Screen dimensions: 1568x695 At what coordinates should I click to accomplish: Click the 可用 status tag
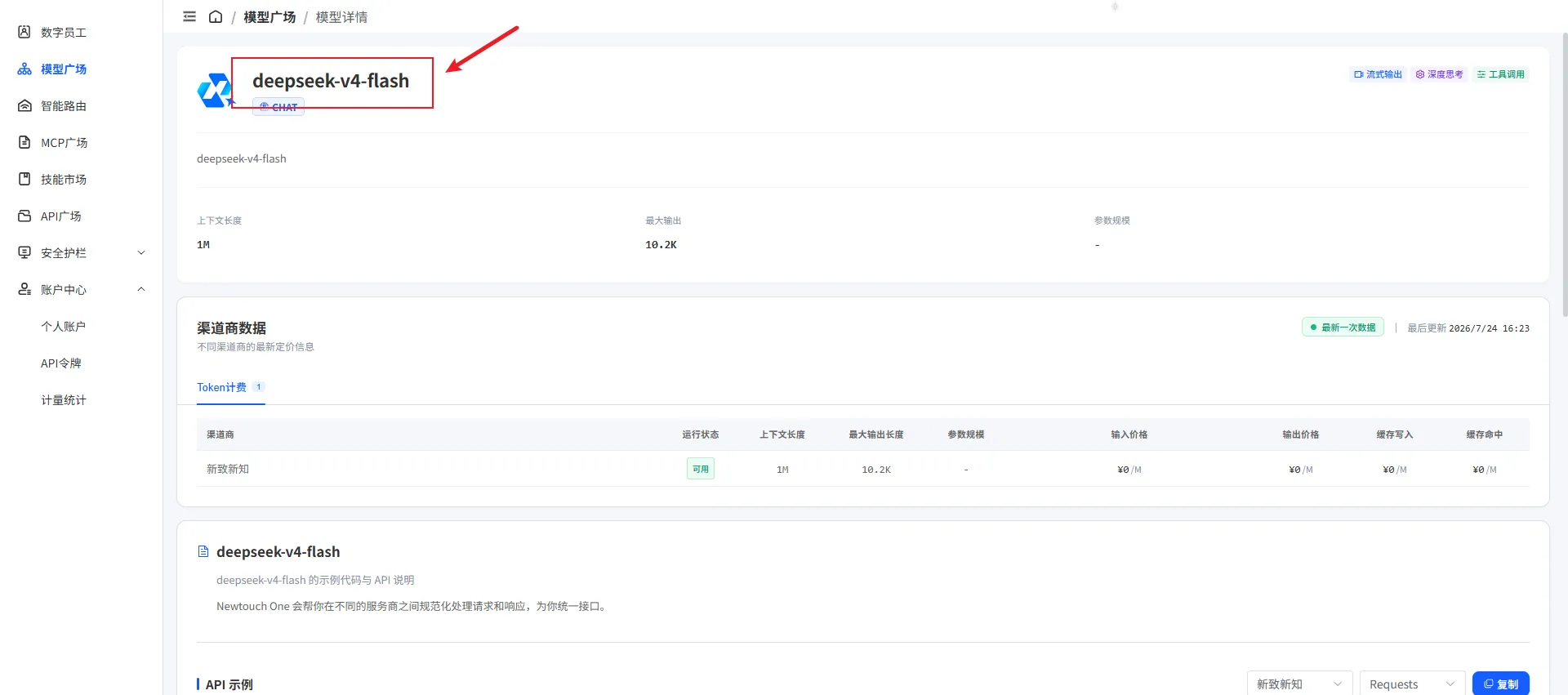coord(701,469)
